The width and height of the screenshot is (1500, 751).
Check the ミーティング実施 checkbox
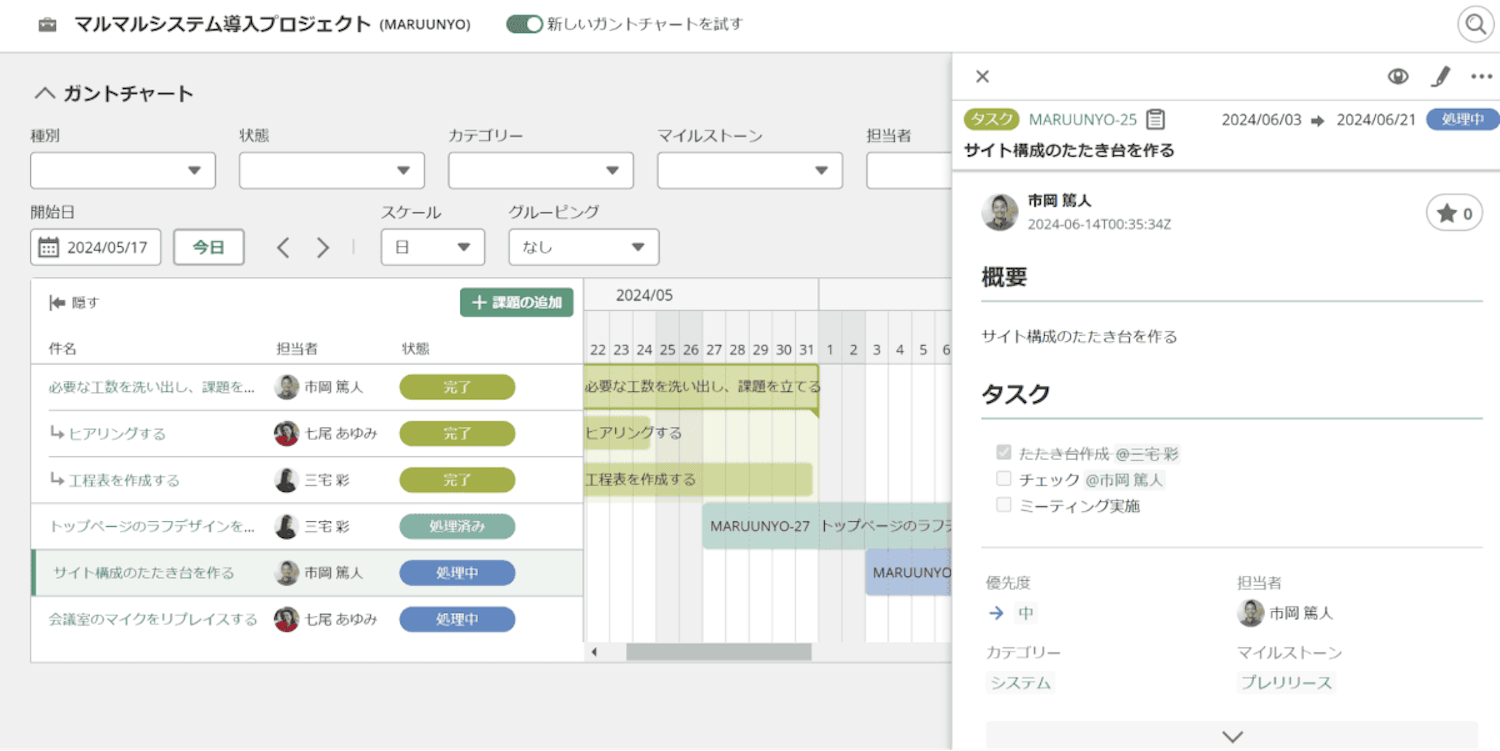point(1004,505)
